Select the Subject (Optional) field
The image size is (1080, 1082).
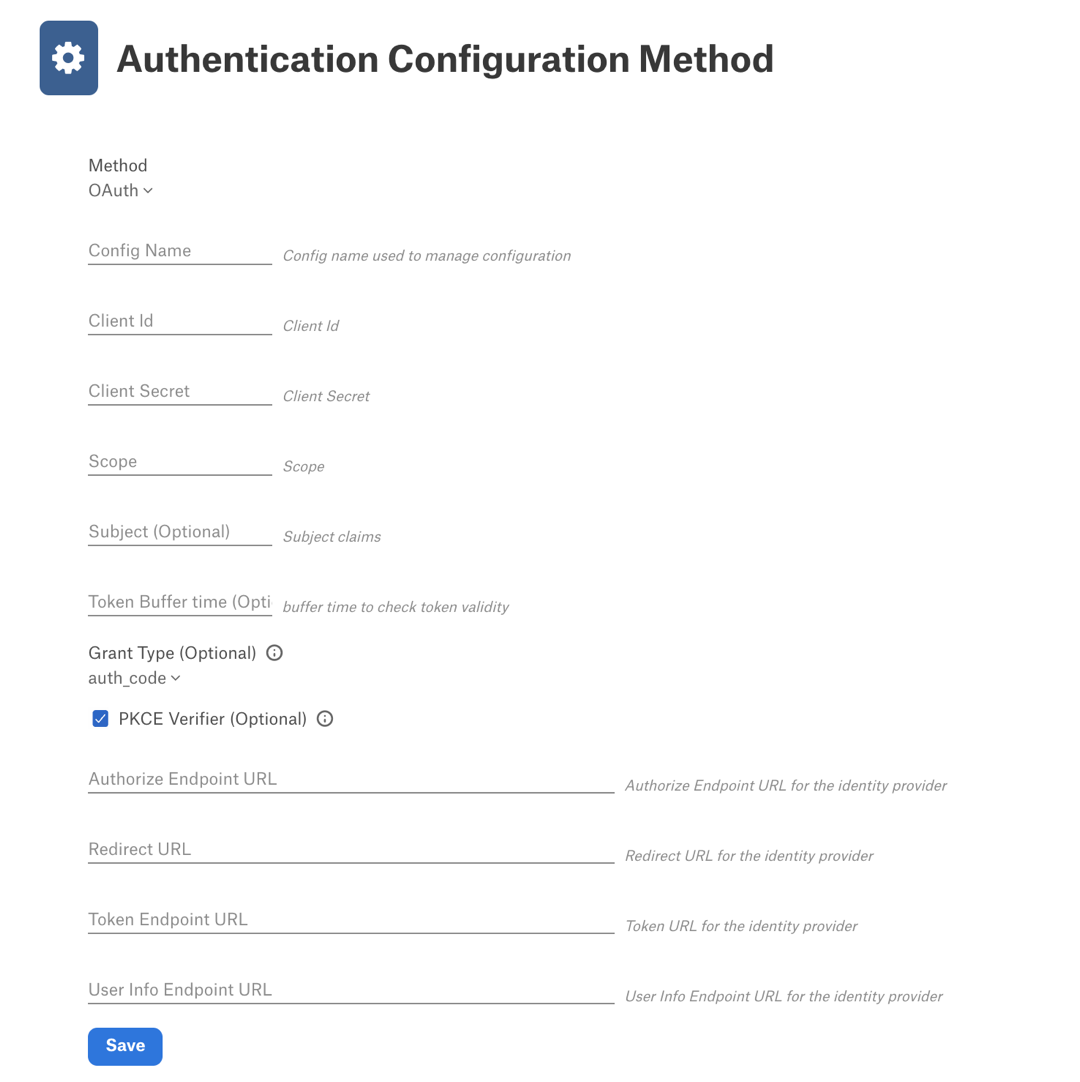pos(180,533)
